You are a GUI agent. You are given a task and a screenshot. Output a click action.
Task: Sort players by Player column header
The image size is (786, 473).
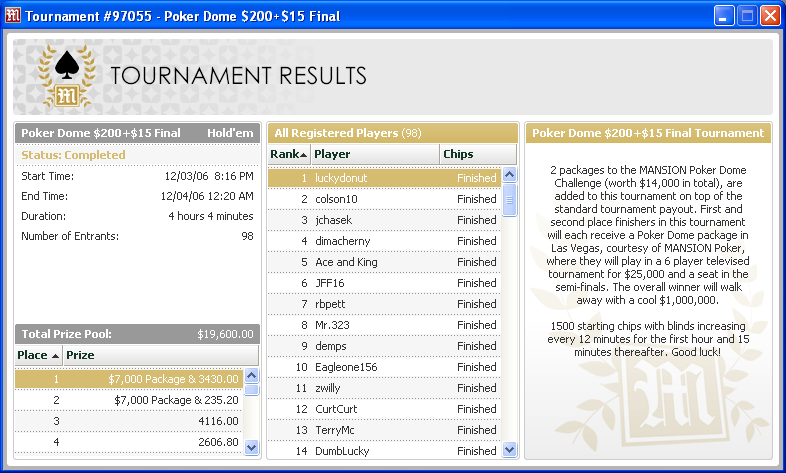[x=375, y=154]
